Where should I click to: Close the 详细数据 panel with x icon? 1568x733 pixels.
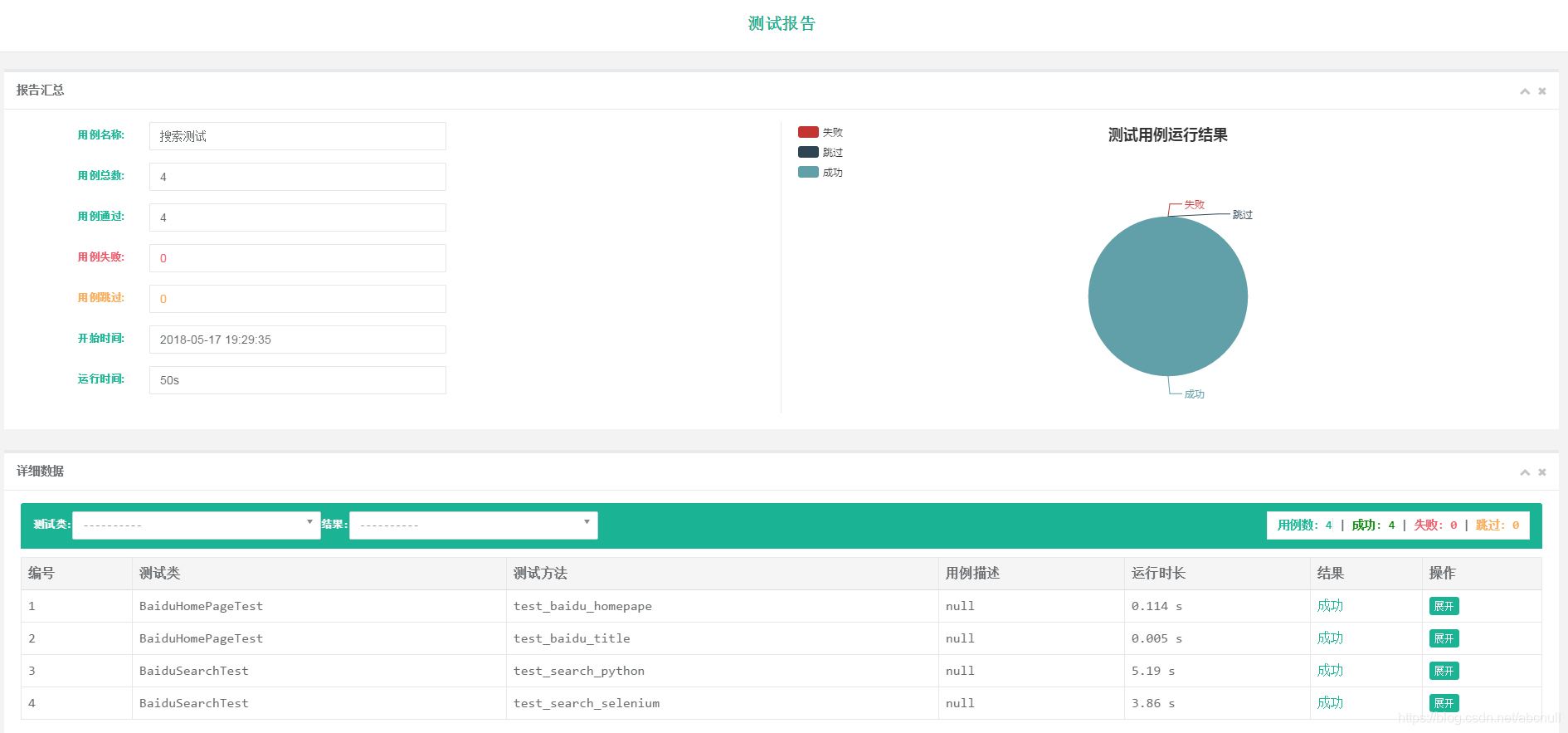(1542, 472)
